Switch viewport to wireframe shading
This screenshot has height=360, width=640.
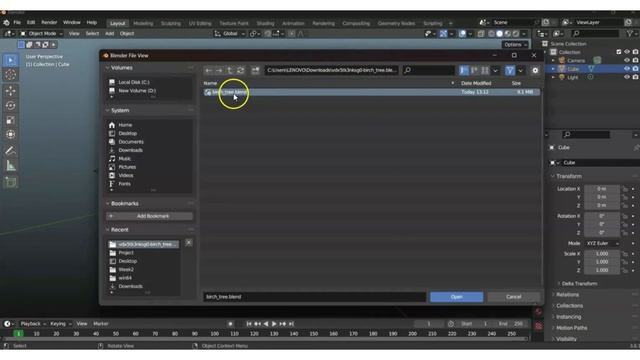coord(491,34)
